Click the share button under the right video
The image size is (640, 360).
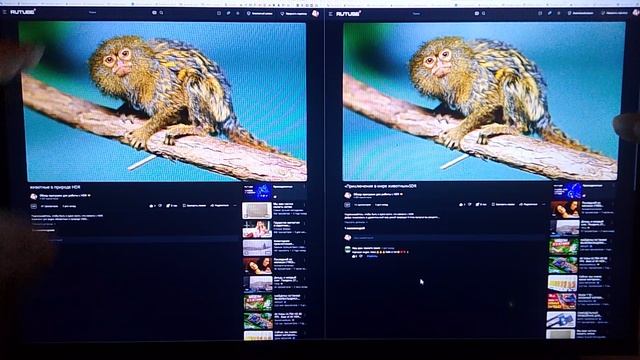point(529,204)
